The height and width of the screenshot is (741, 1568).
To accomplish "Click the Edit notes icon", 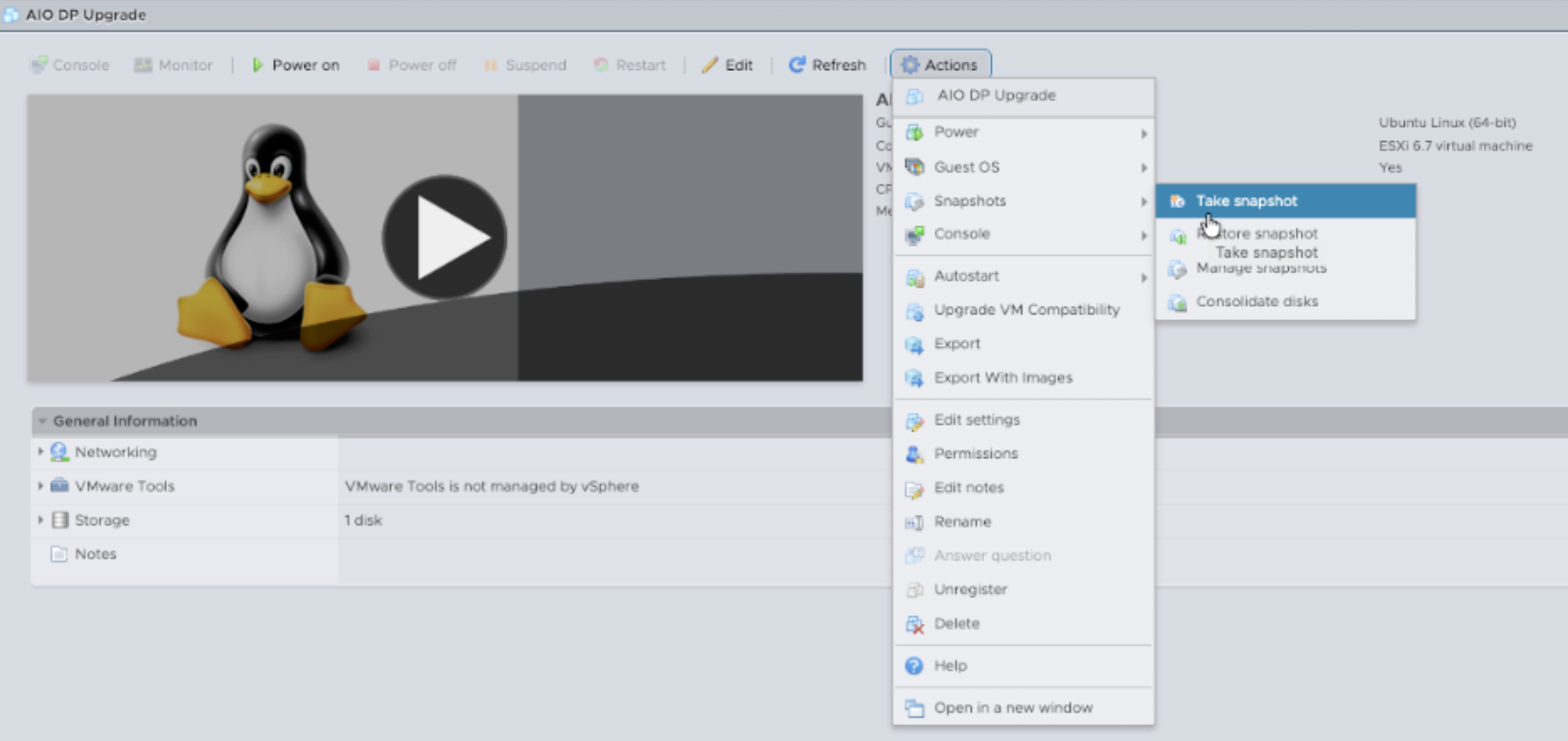I will 914,489.
